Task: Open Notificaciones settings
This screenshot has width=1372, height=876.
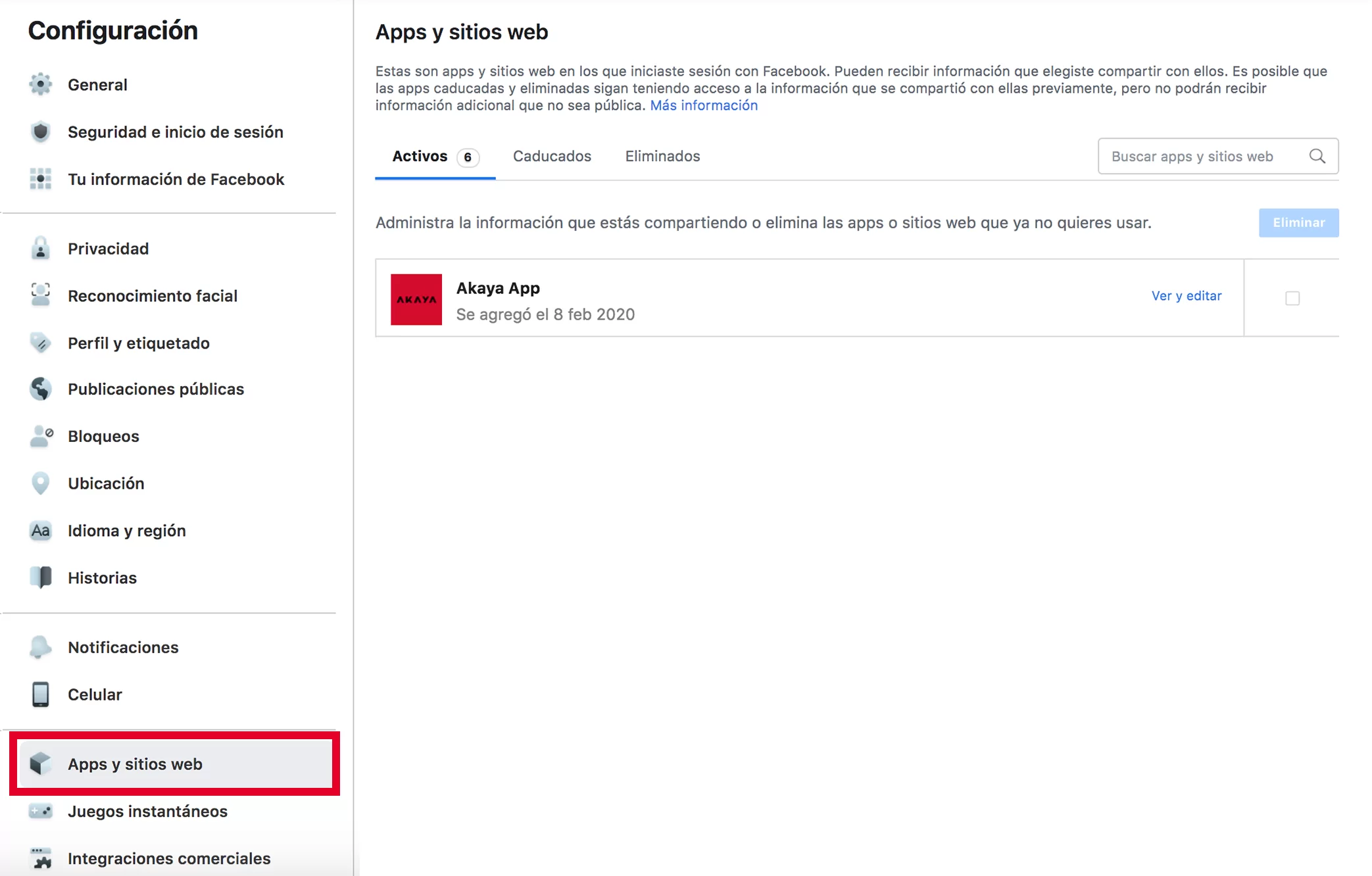Action: point(123,648)
